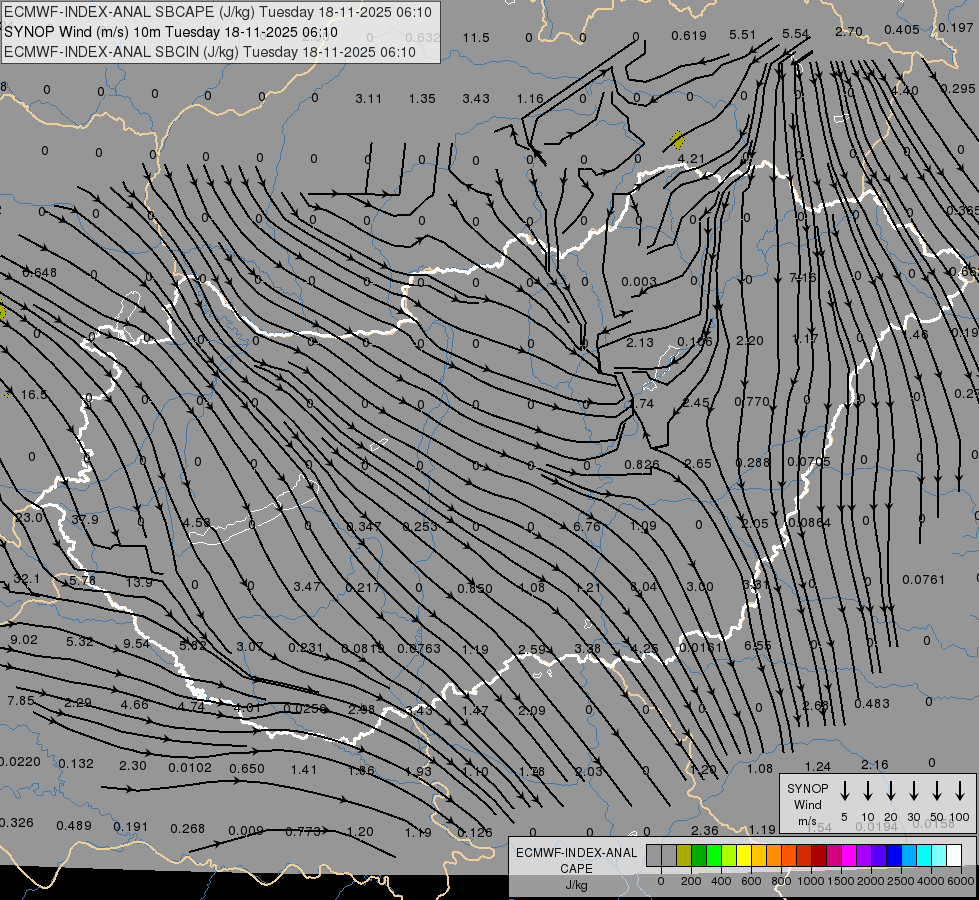Viewport: 979px width, 900px height.
Task: Click the map value 6.55
Action: pyautogui.click(x=757, y=646)
